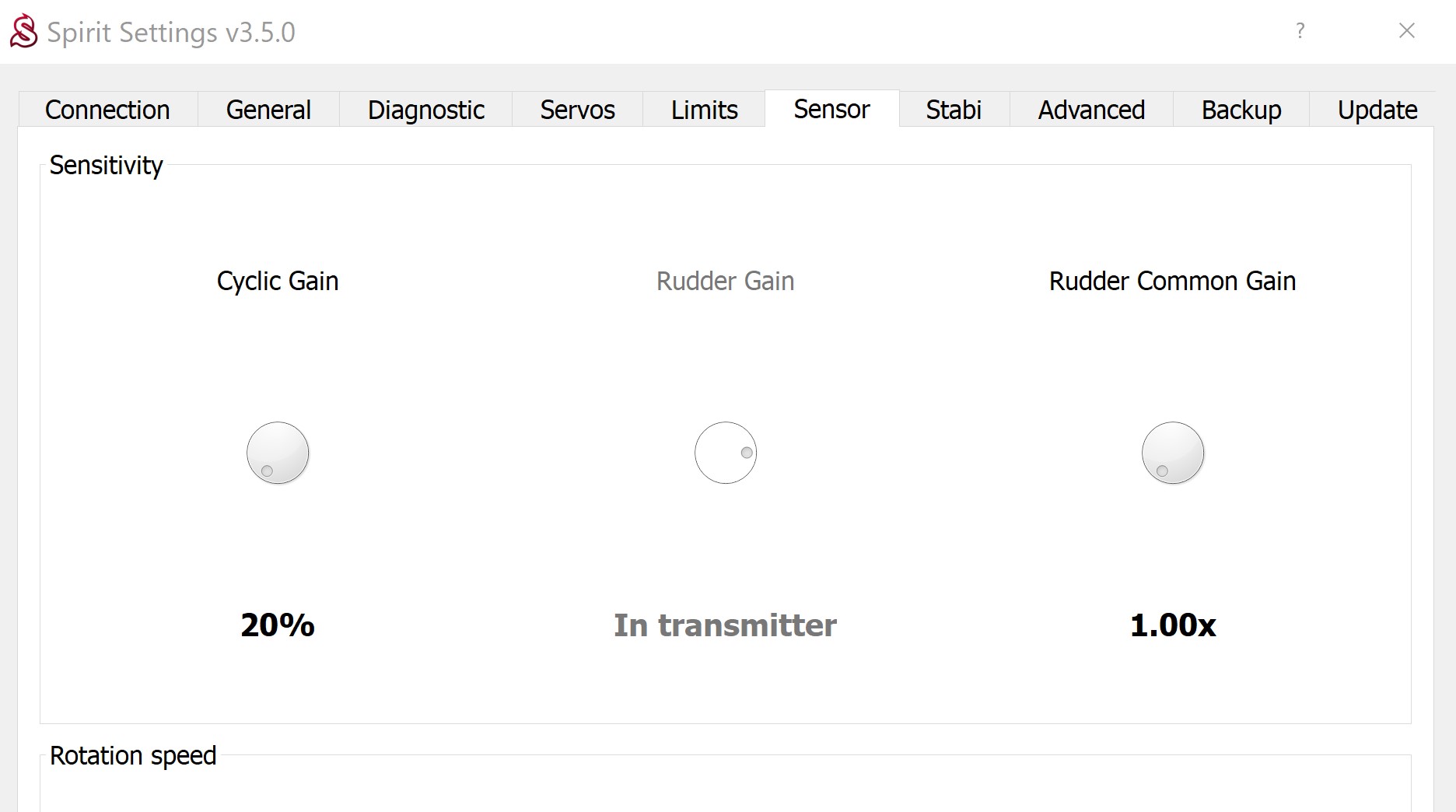Go to the Diagnostic tab
Image resolution: width=1456 pixels, height=812 pixels.
pyautogui.click(x=425, y=110)
